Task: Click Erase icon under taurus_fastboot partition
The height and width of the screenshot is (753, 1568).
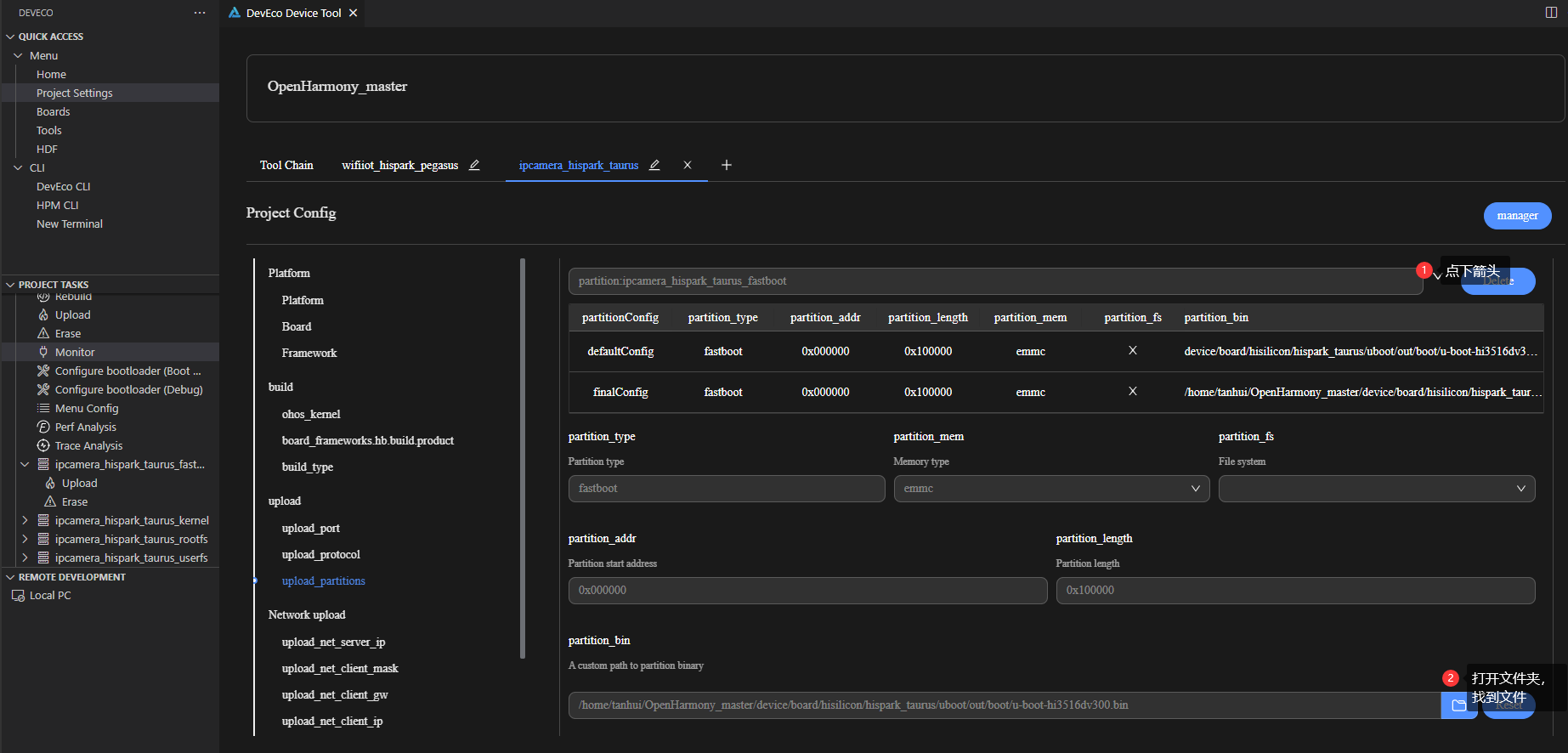Action: (x=50, y=501)
